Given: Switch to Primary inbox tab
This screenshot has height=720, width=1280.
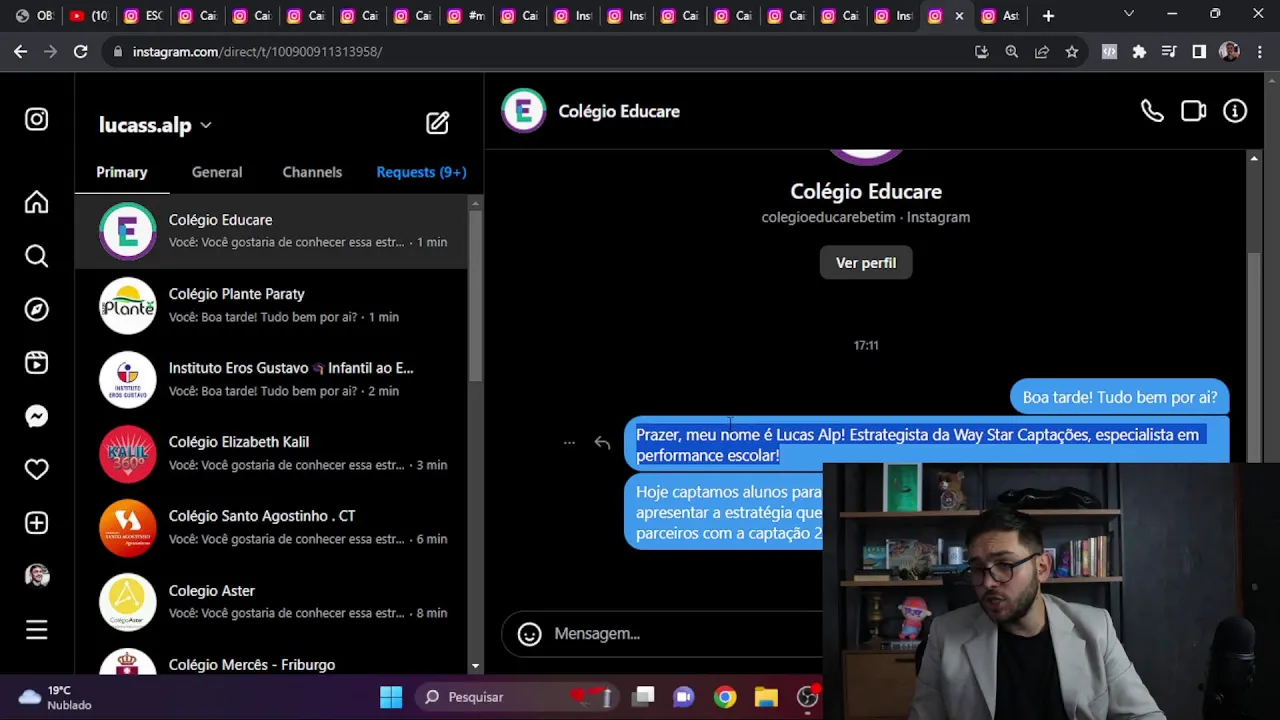Looking at the screenshot, I should point(122,172).
